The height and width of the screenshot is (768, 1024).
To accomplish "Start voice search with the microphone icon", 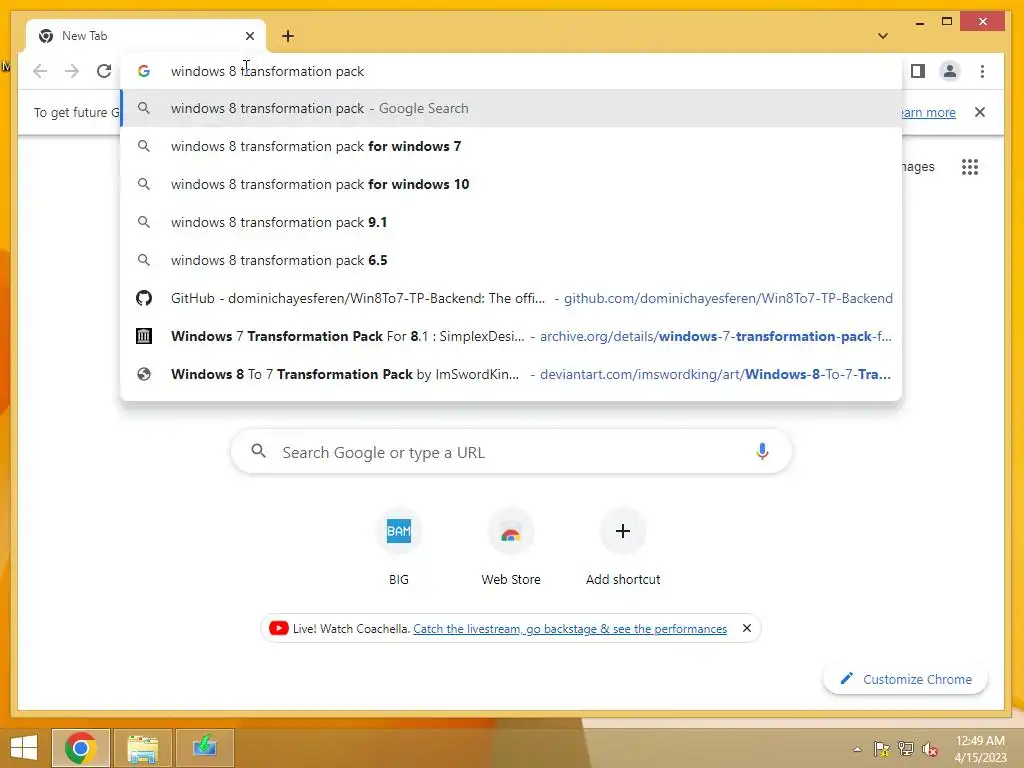I will click(x=761, y=451).
